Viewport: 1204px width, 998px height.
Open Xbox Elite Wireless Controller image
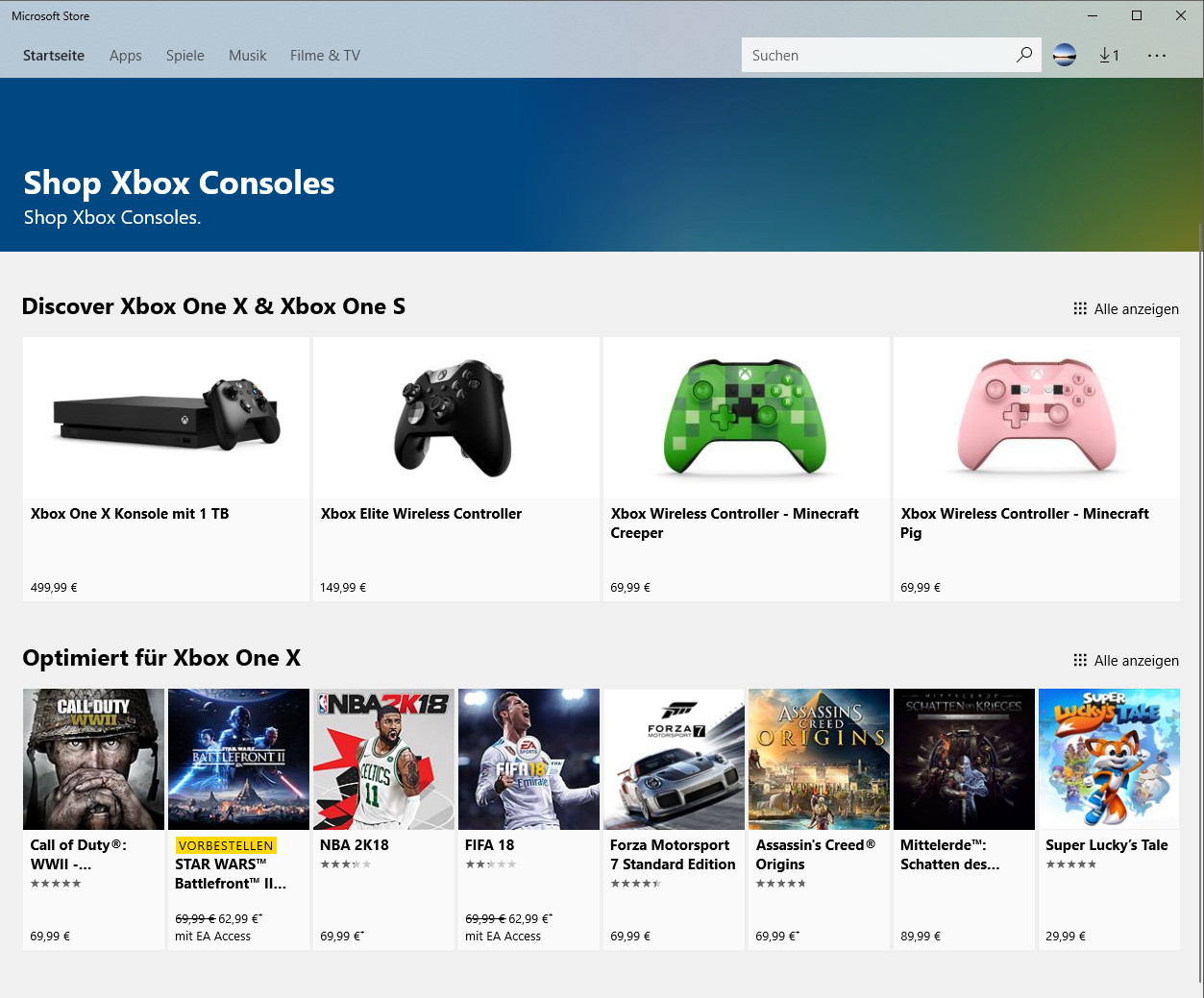[x=456, y=417]
